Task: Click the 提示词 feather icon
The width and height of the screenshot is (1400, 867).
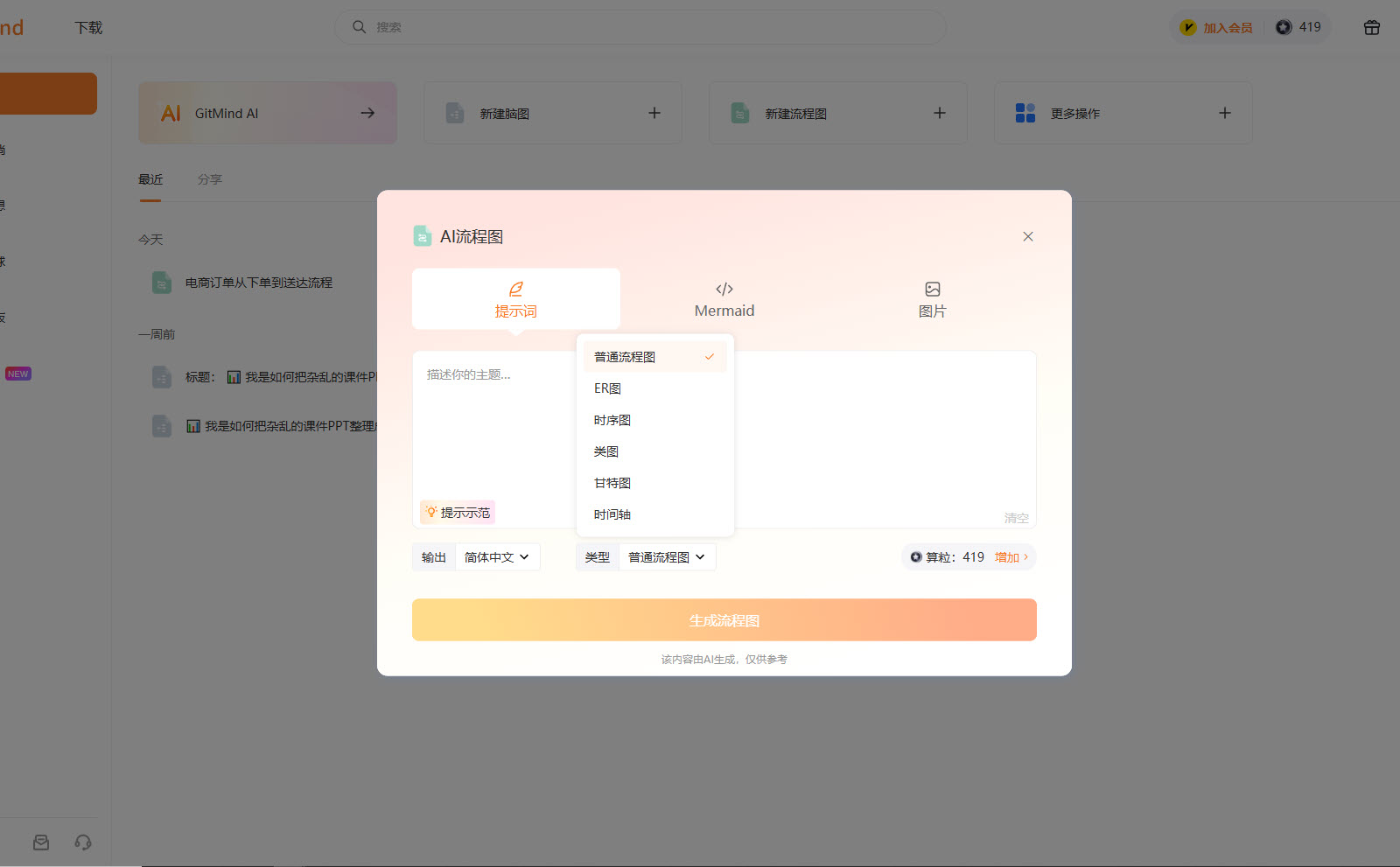Action: (x=516, y=289)
